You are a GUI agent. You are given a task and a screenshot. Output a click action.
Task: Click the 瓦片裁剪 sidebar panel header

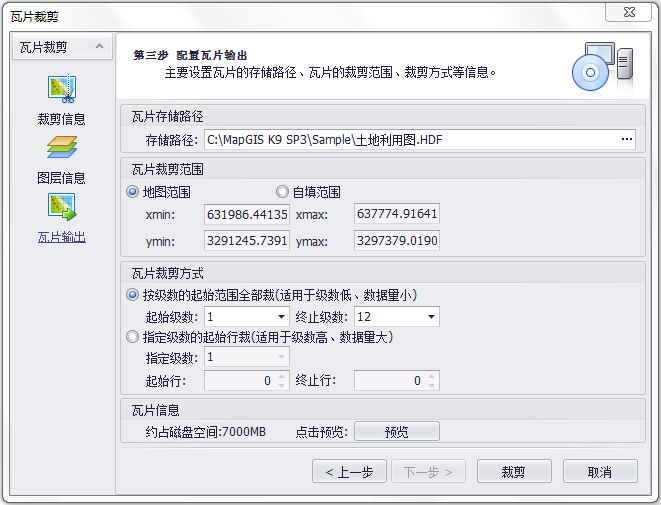(62, 47)
